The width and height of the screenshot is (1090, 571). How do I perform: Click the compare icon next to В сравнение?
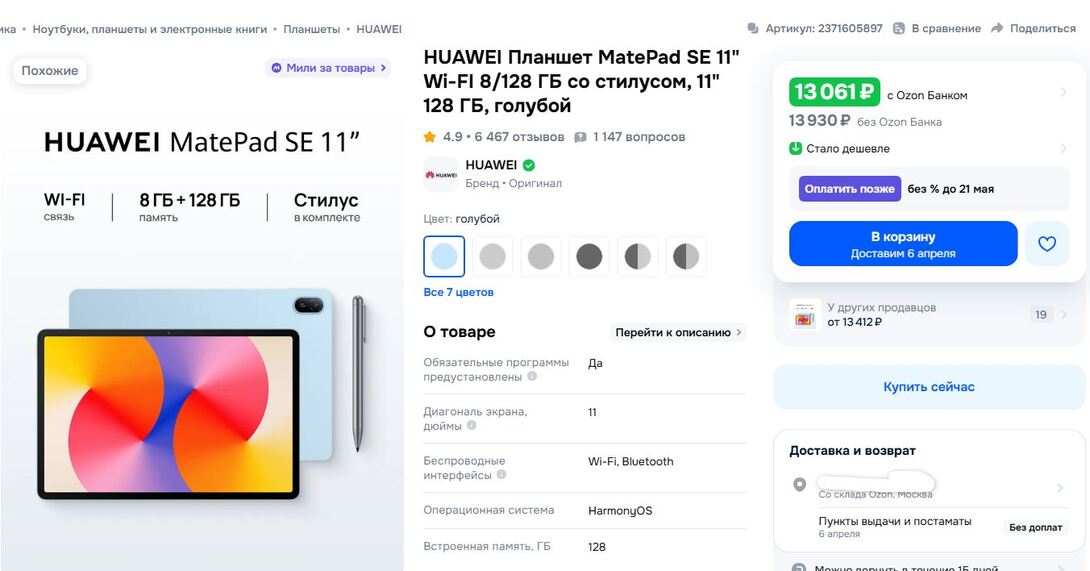pyautogui.click(x=899, y=29)
